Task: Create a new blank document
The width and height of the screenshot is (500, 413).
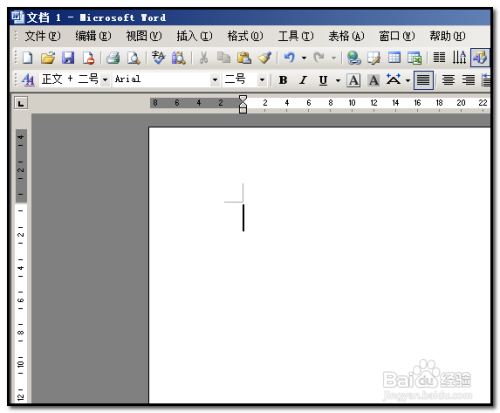Action: (x=27, y=58)
